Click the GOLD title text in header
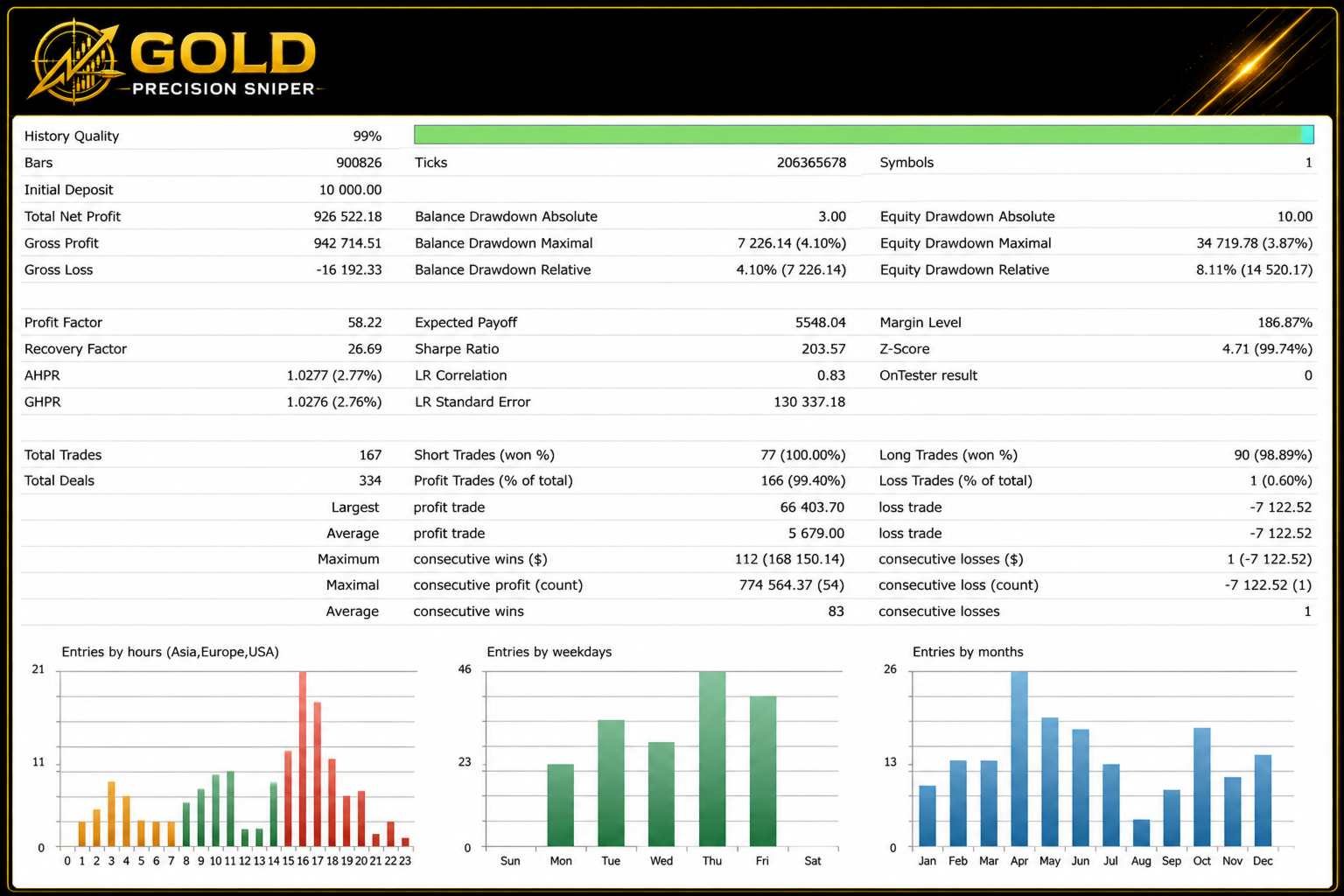Viewport: 1344px width, 896px height. click(x=224, y=54)
